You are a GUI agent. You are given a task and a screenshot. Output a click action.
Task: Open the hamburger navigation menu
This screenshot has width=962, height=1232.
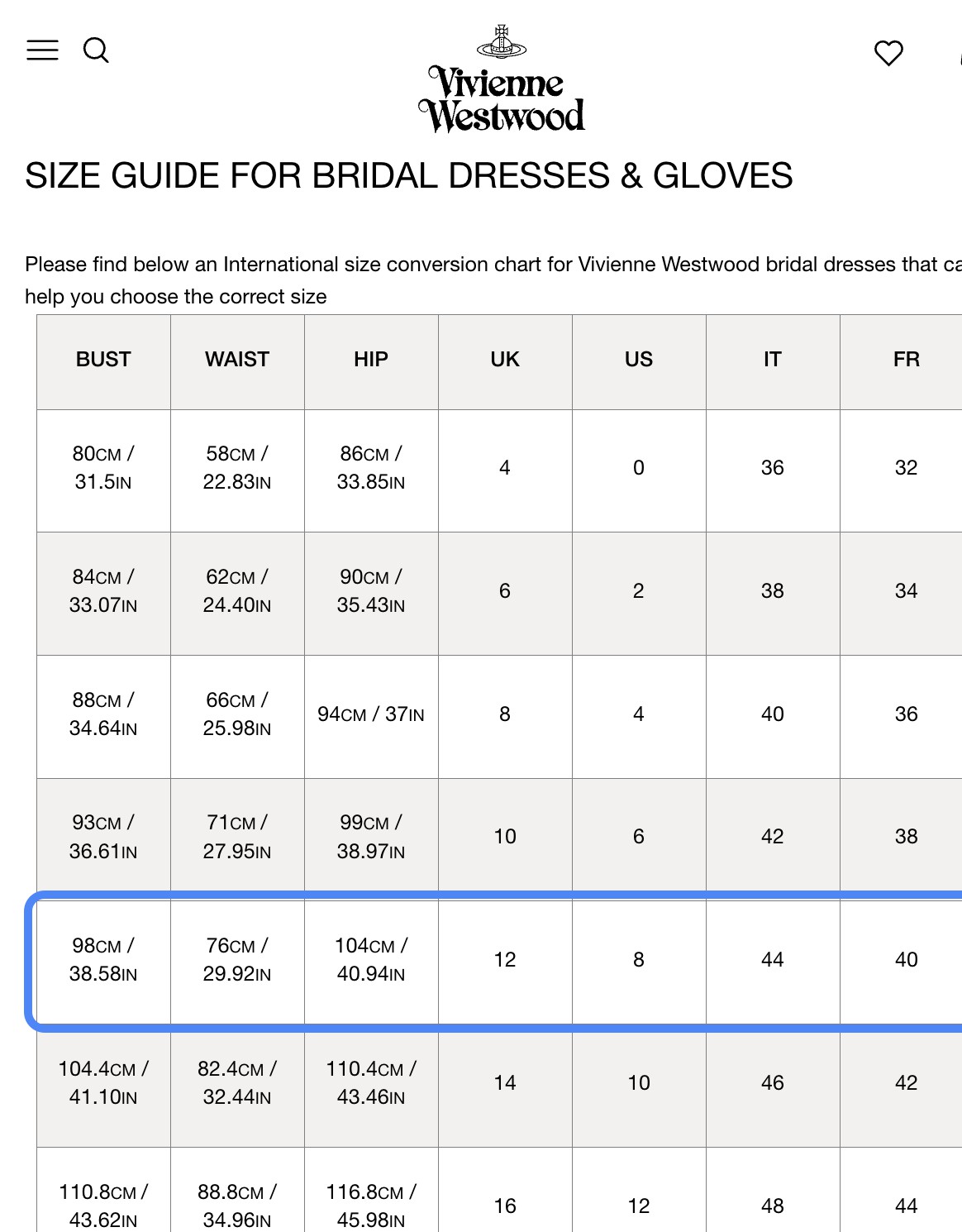(42, 50)
